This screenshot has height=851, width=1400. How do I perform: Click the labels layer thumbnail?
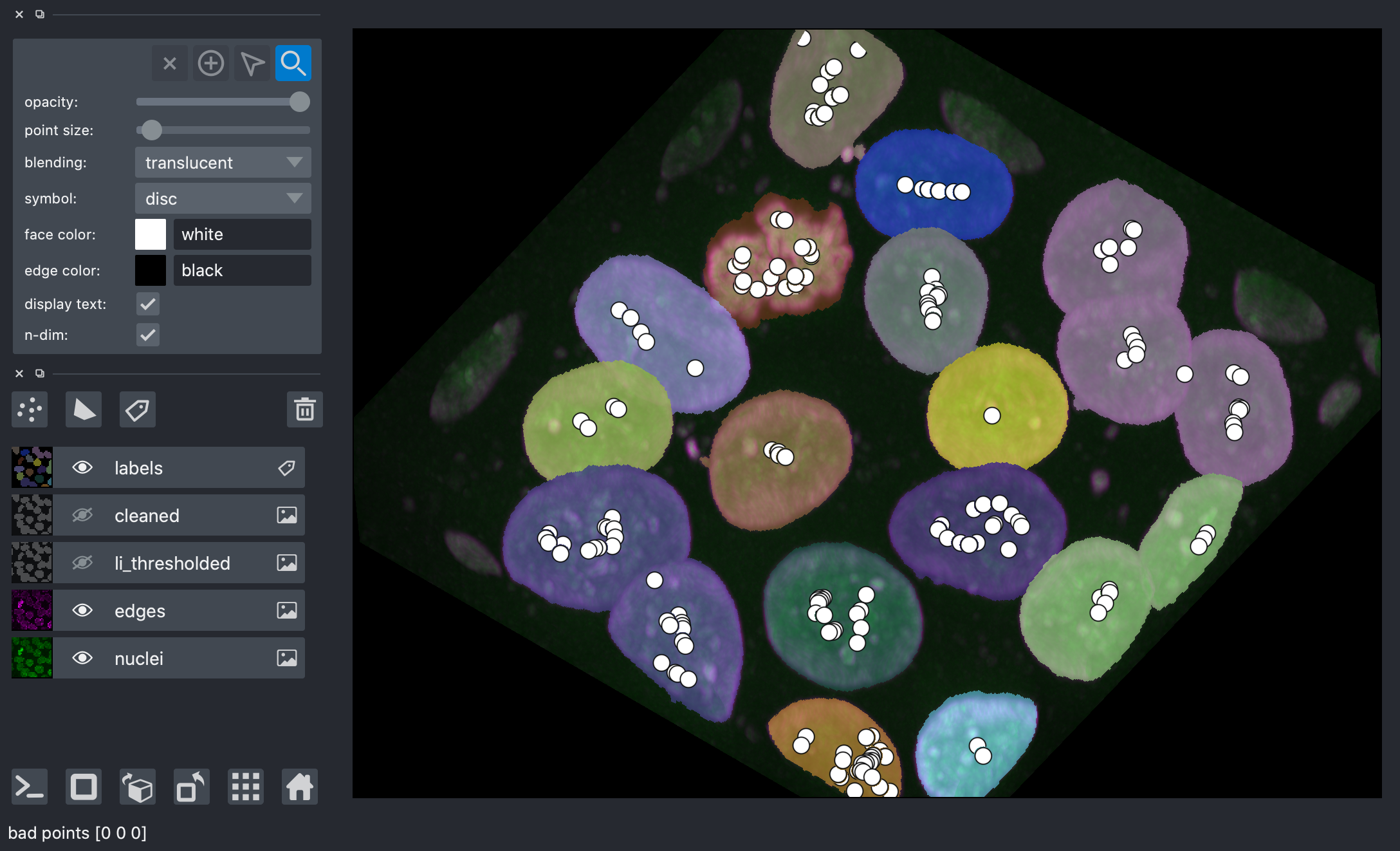pos(32,468)
